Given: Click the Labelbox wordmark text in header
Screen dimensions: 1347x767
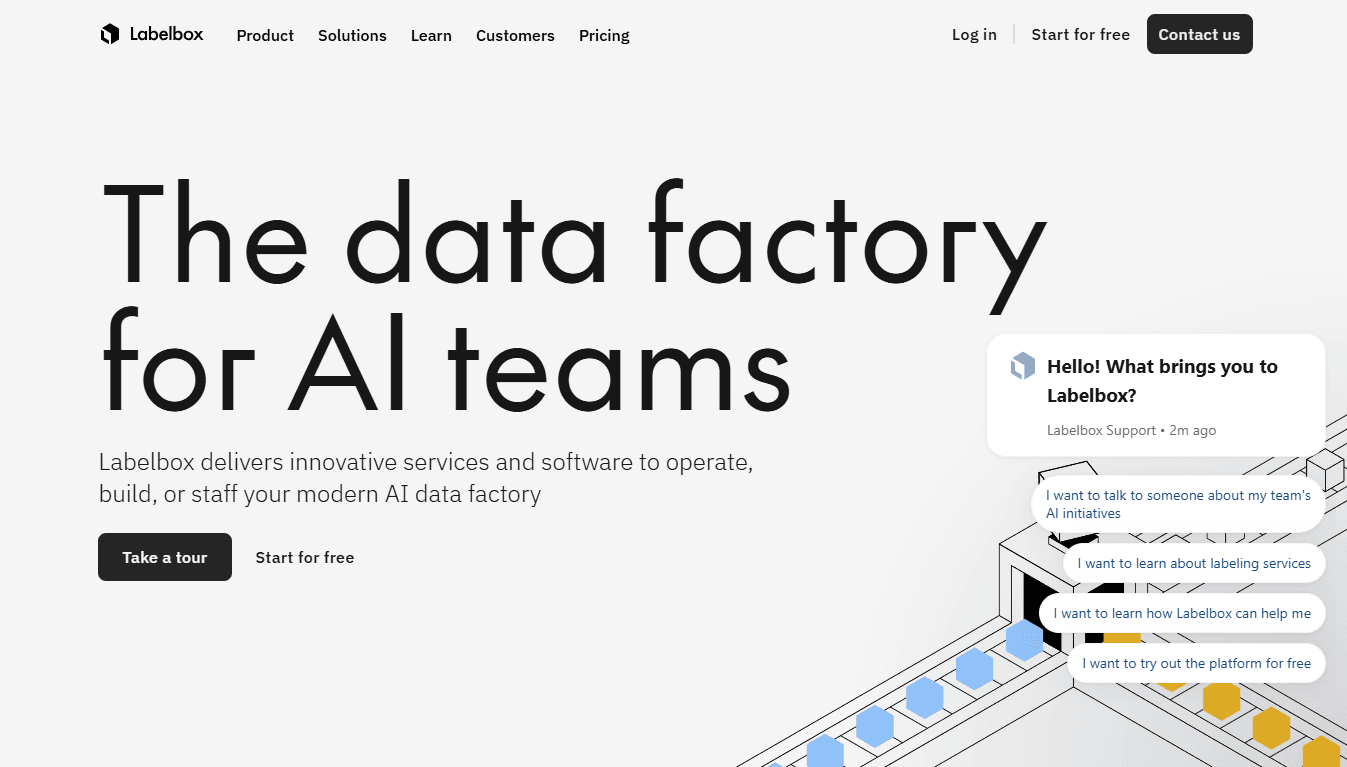Looking at the screenshot, I should [166, 35].
